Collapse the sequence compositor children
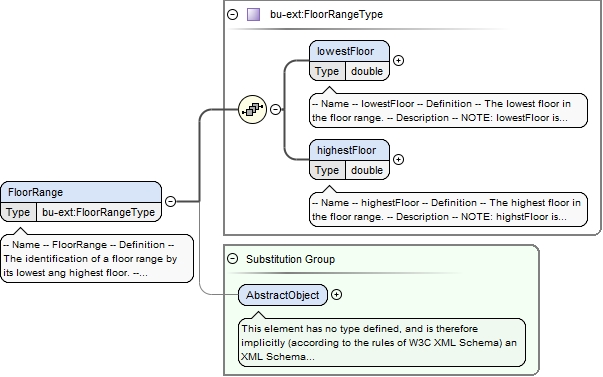The image size is (603, 377). point(275,110)
